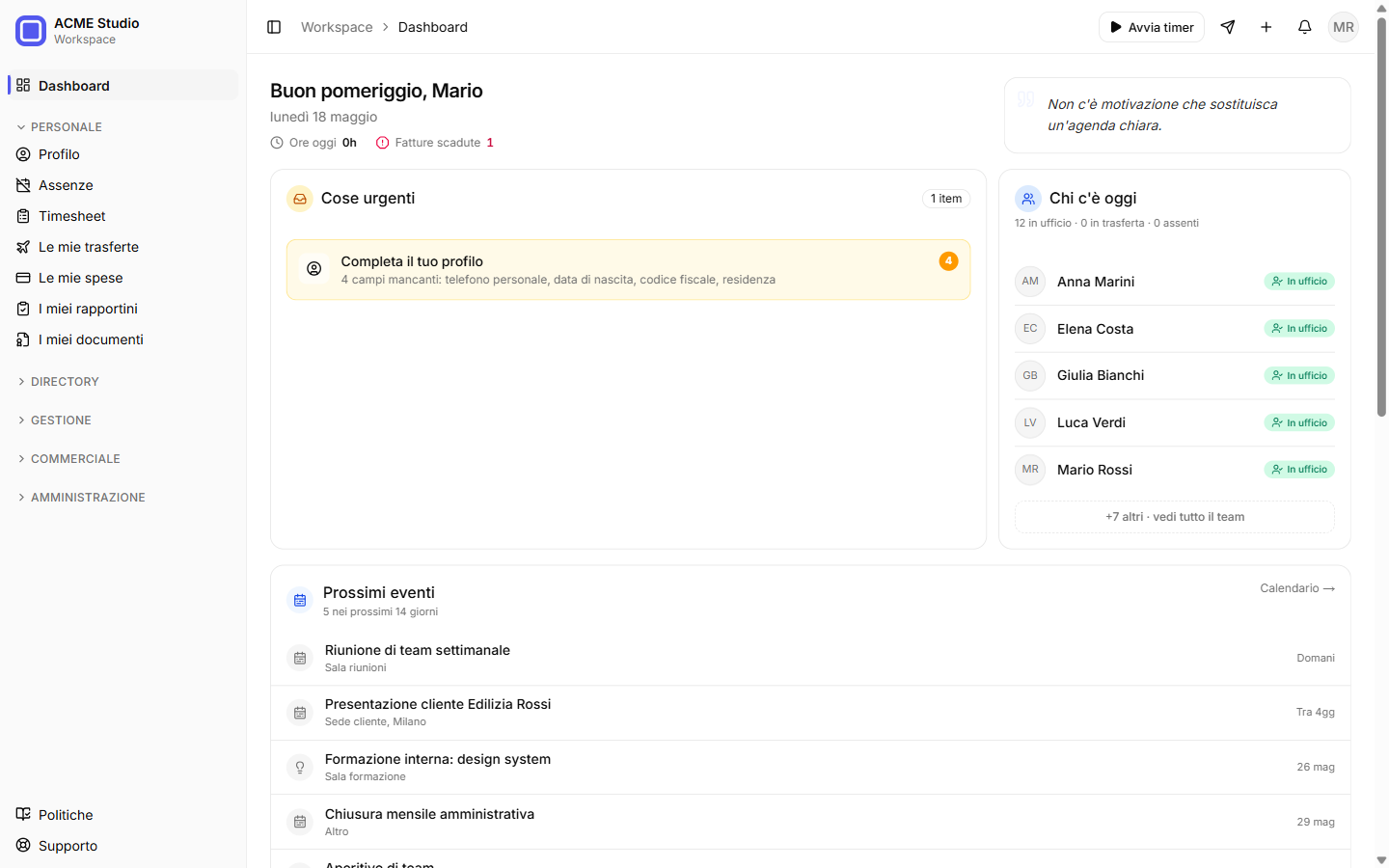Screen dimensions: 1389x868
Task: Open '+7 altri · vedi tutto il team'
Action: (1175, 517)
